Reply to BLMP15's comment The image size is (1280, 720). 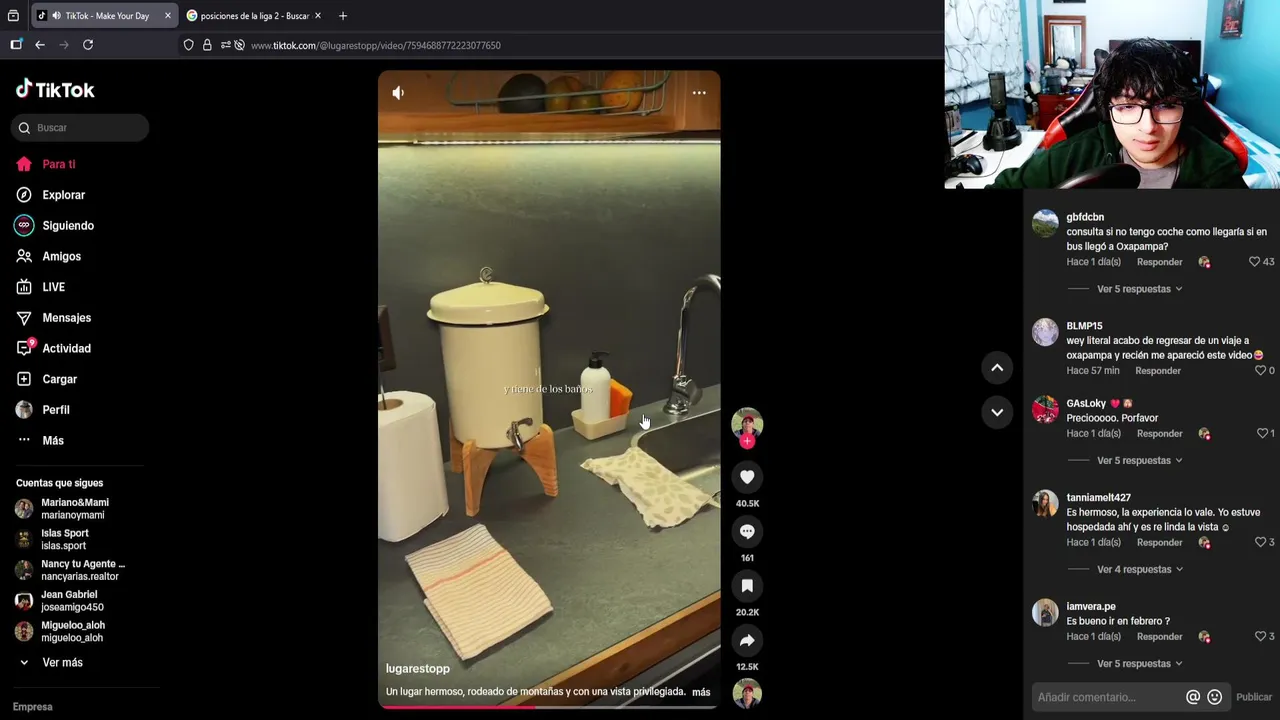(1158, 371)
